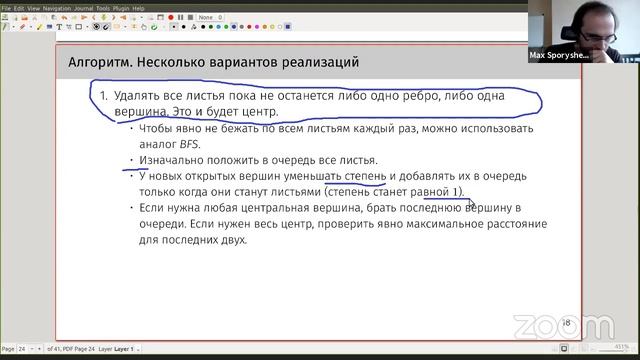Image resolution: width=640 pixels, height=360 pixels.
Task: Start audio recording with red button
Action: click(x=171, y=18)
